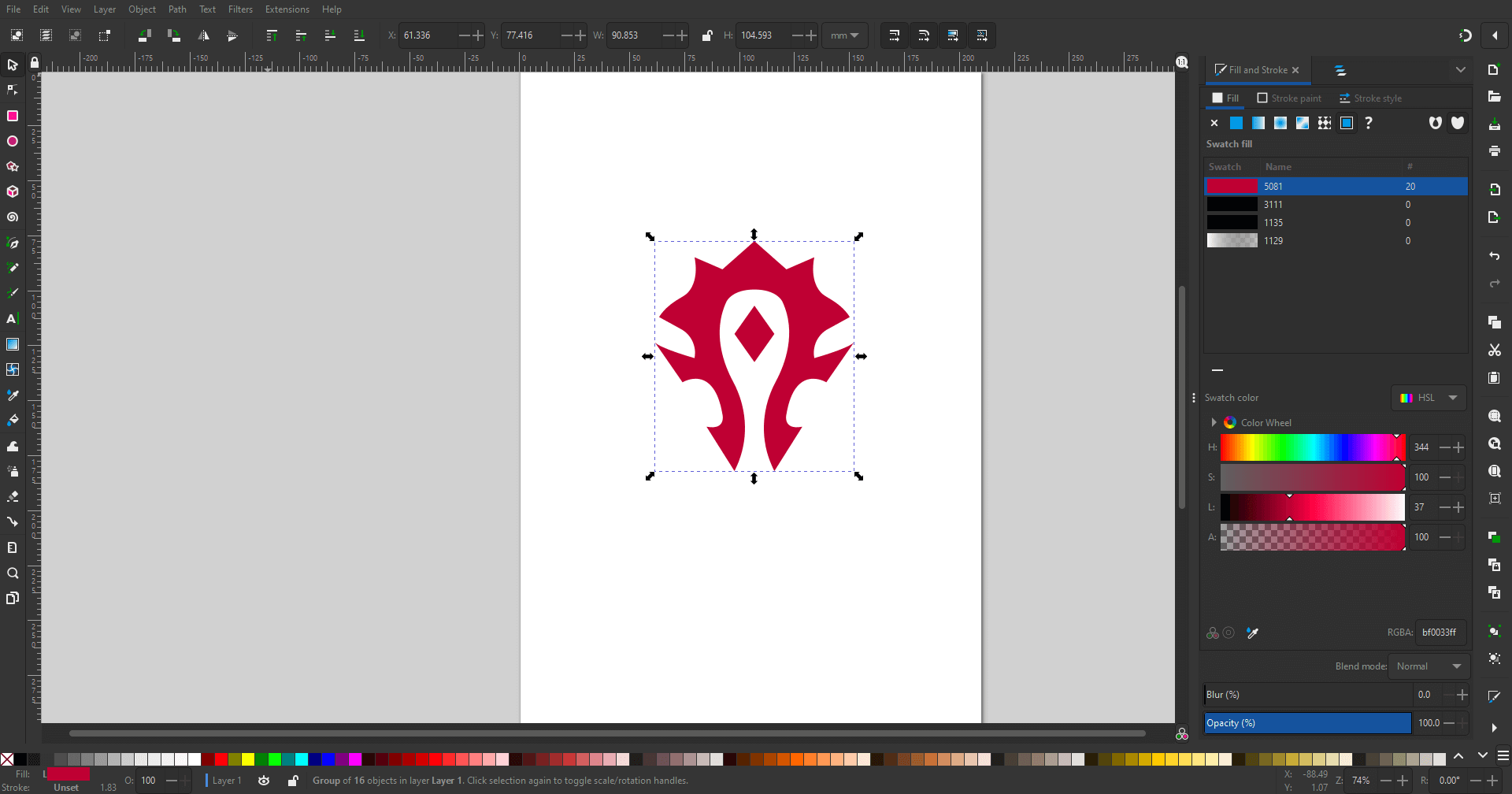Open the Layer 1 selector in status bar
Screen dimensions: 1512x794
pos(227,781)
